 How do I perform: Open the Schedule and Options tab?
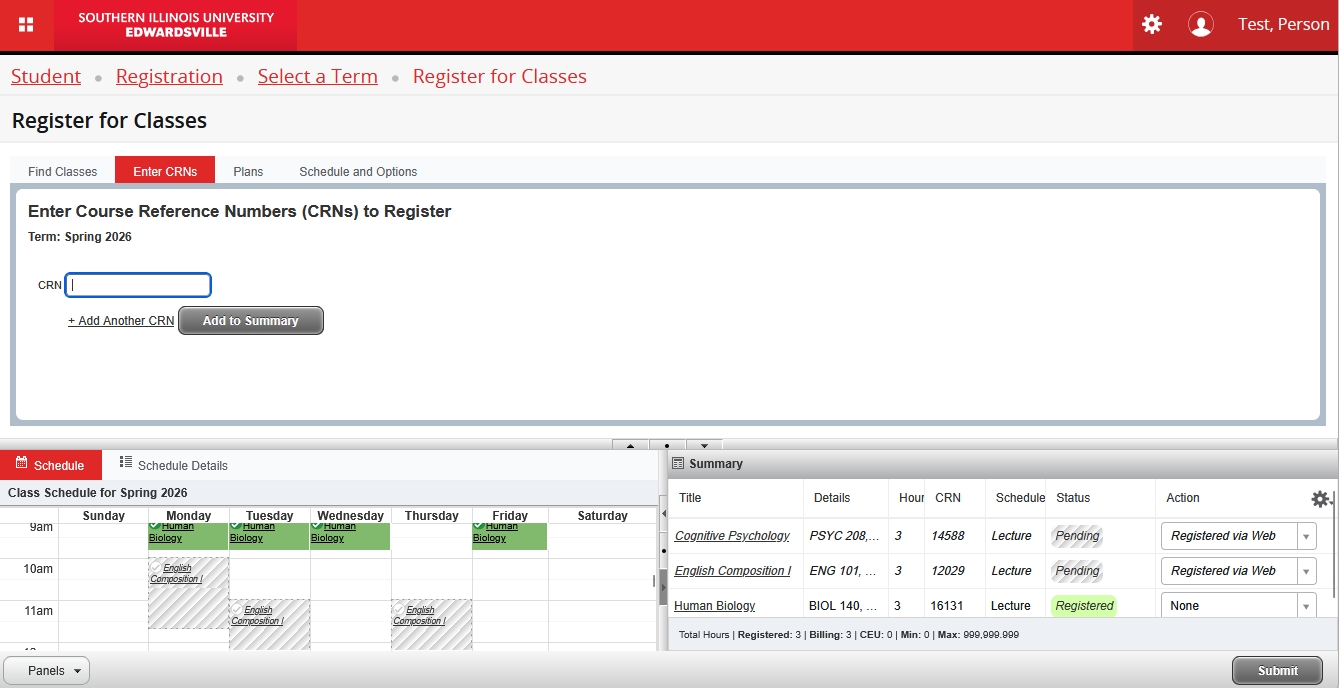[x=358, y=171]
